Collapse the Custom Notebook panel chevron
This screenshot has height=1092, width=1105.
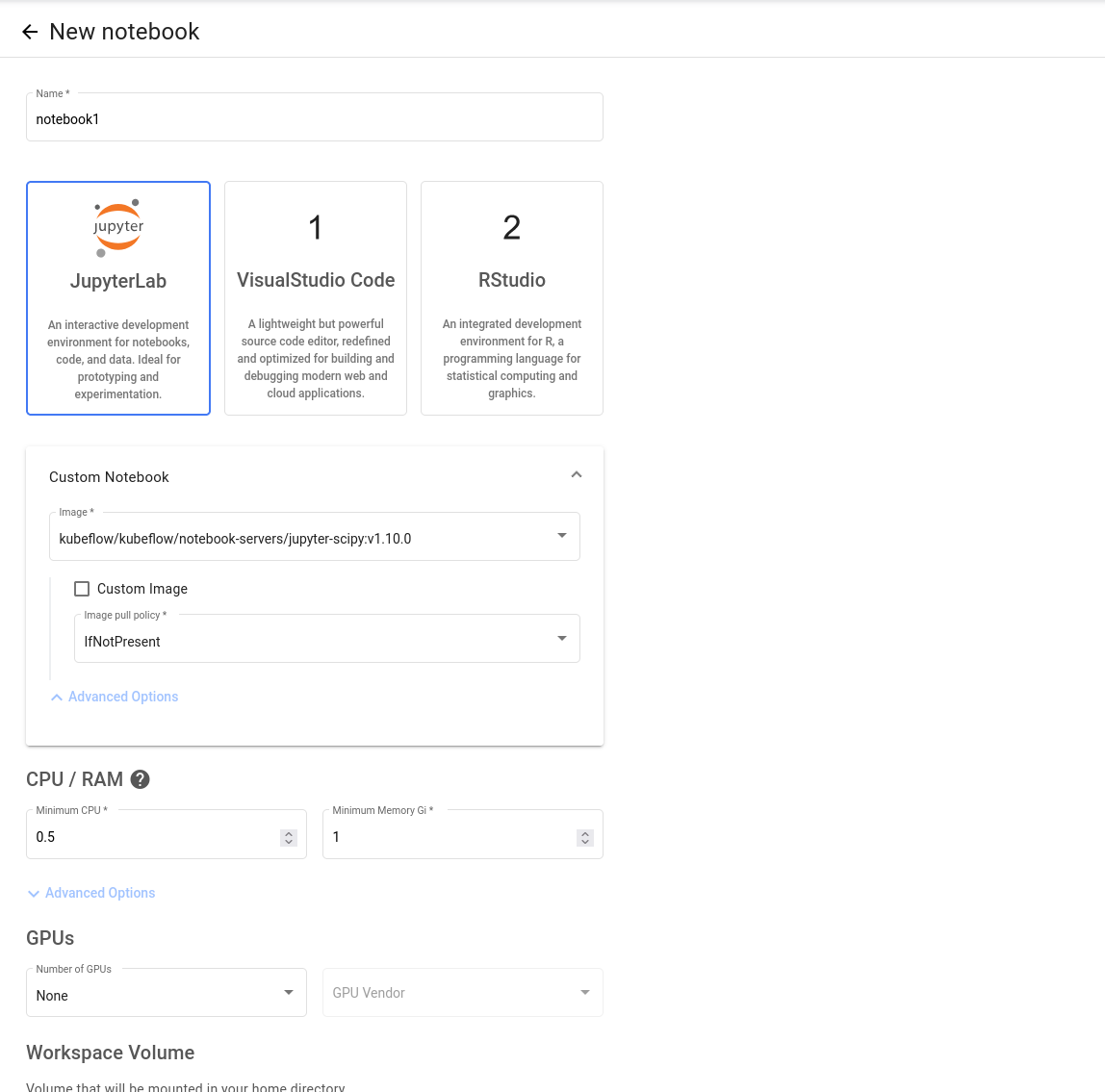pyautogui.click(x=577, y=475)
